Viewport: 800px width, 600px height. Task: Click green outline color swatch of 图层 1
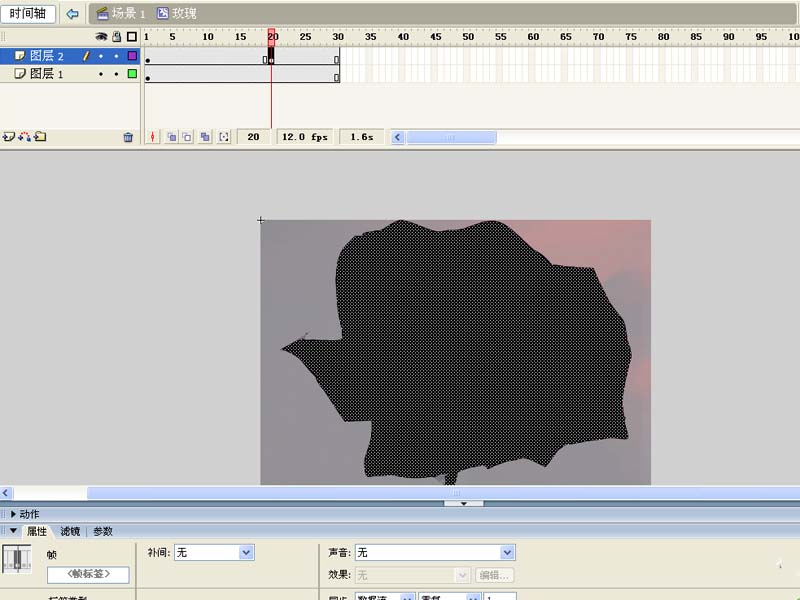pyautogui.click(x=132, y=74)
